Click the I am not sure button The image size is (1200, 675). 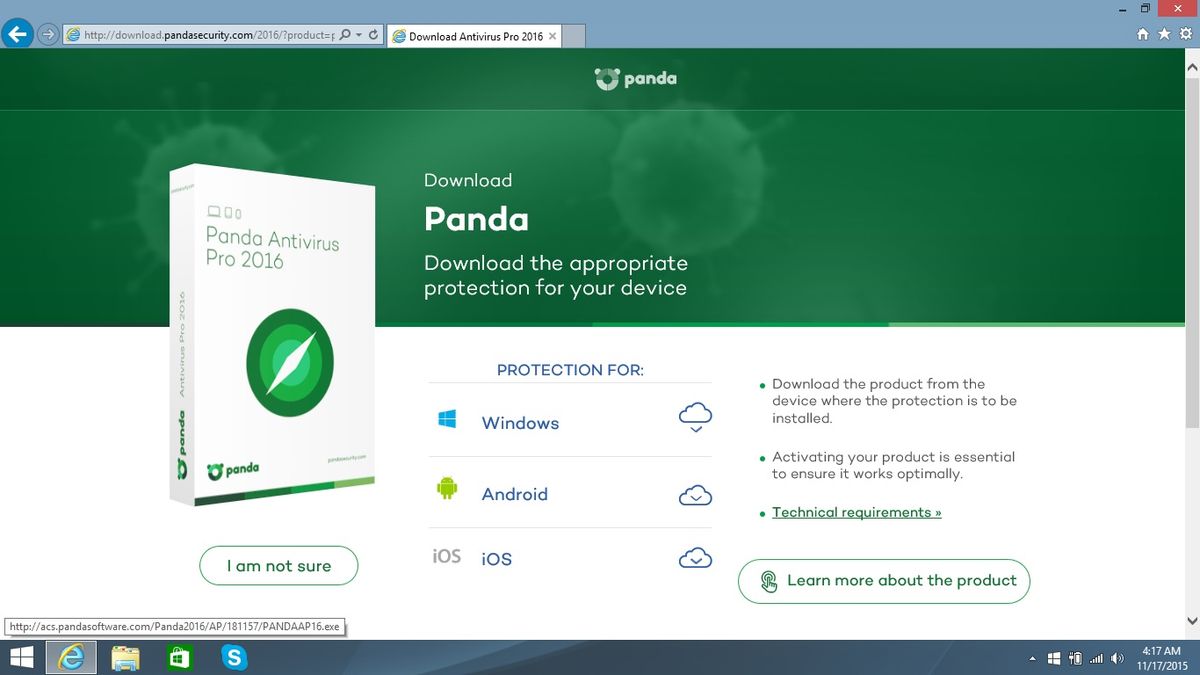tap(279, 566)
